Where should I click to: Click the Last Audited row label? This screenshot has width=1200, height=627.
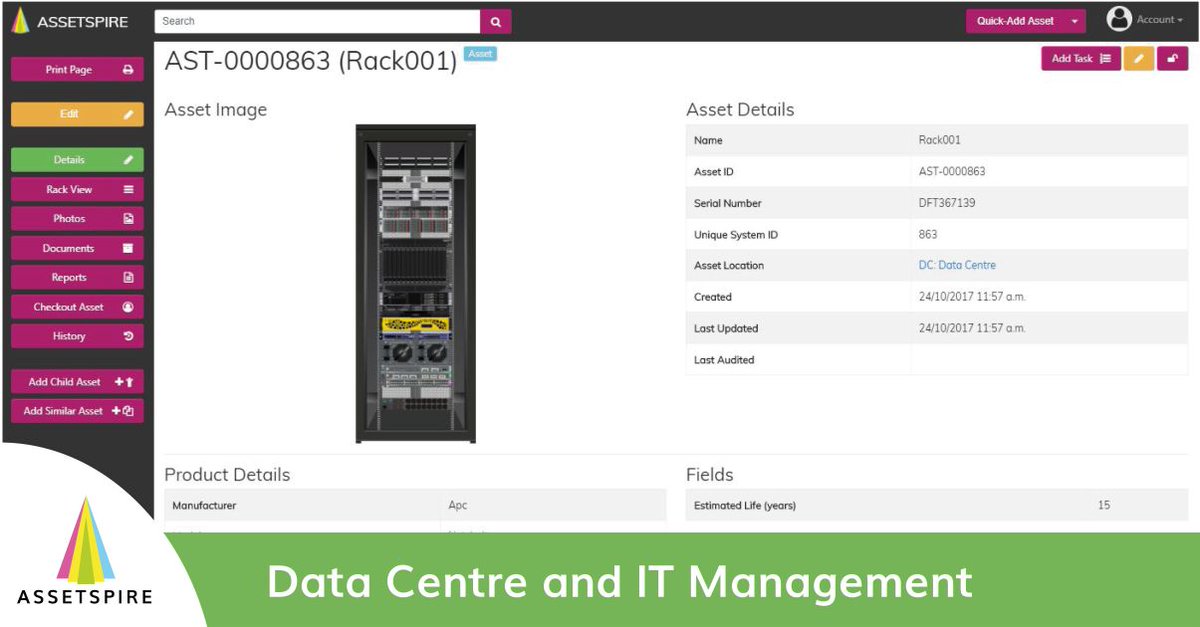[724, 360]
